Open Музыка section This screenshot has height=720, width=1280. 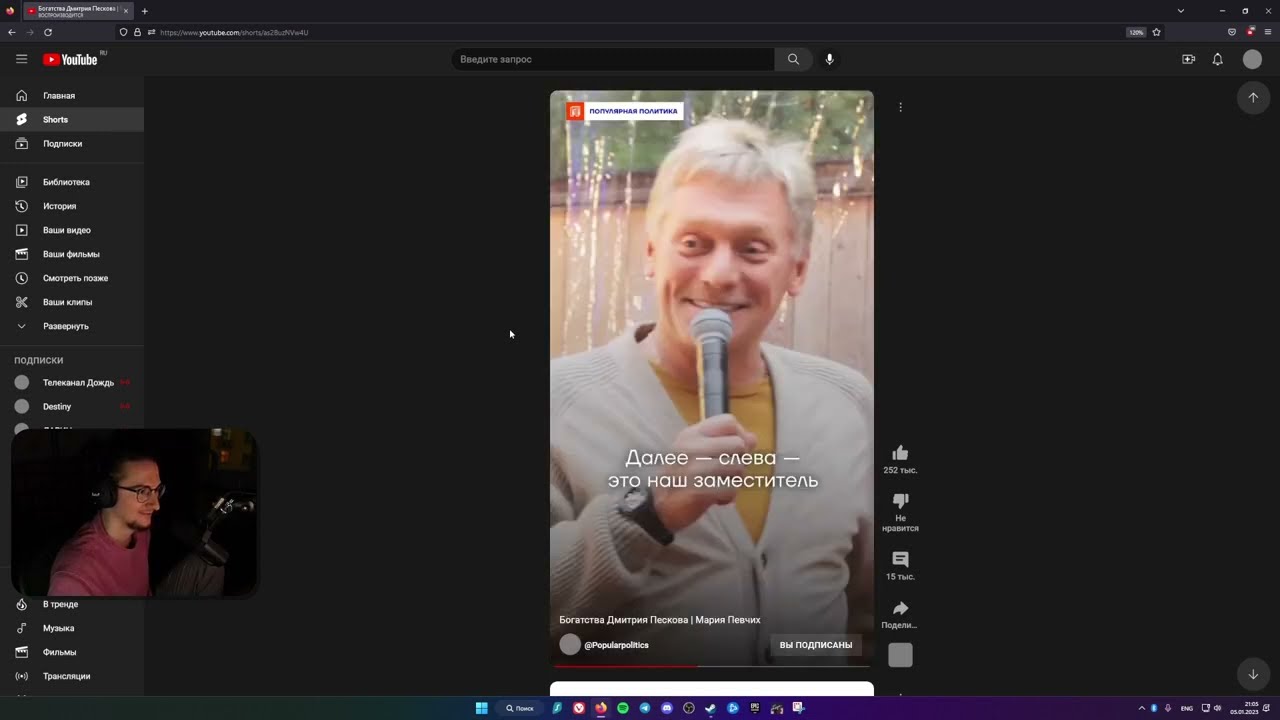tap(72, 628)
